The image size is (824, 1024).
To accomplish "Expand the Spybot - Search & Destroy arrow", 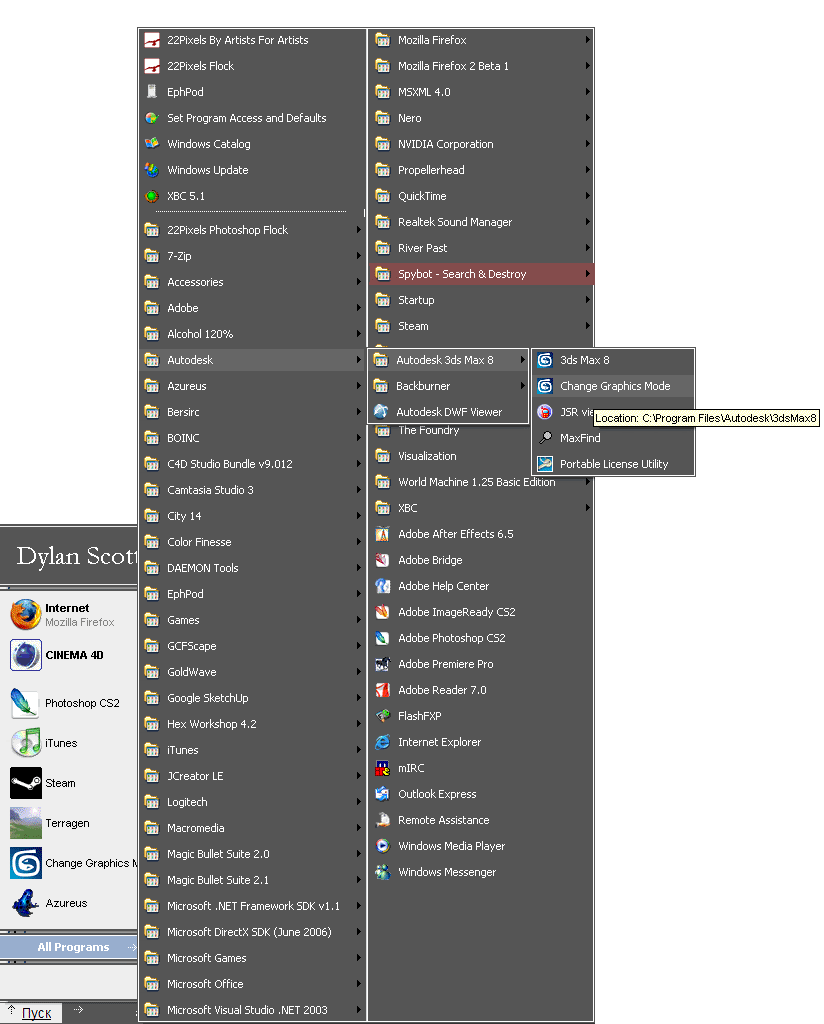I will [588, 274].
